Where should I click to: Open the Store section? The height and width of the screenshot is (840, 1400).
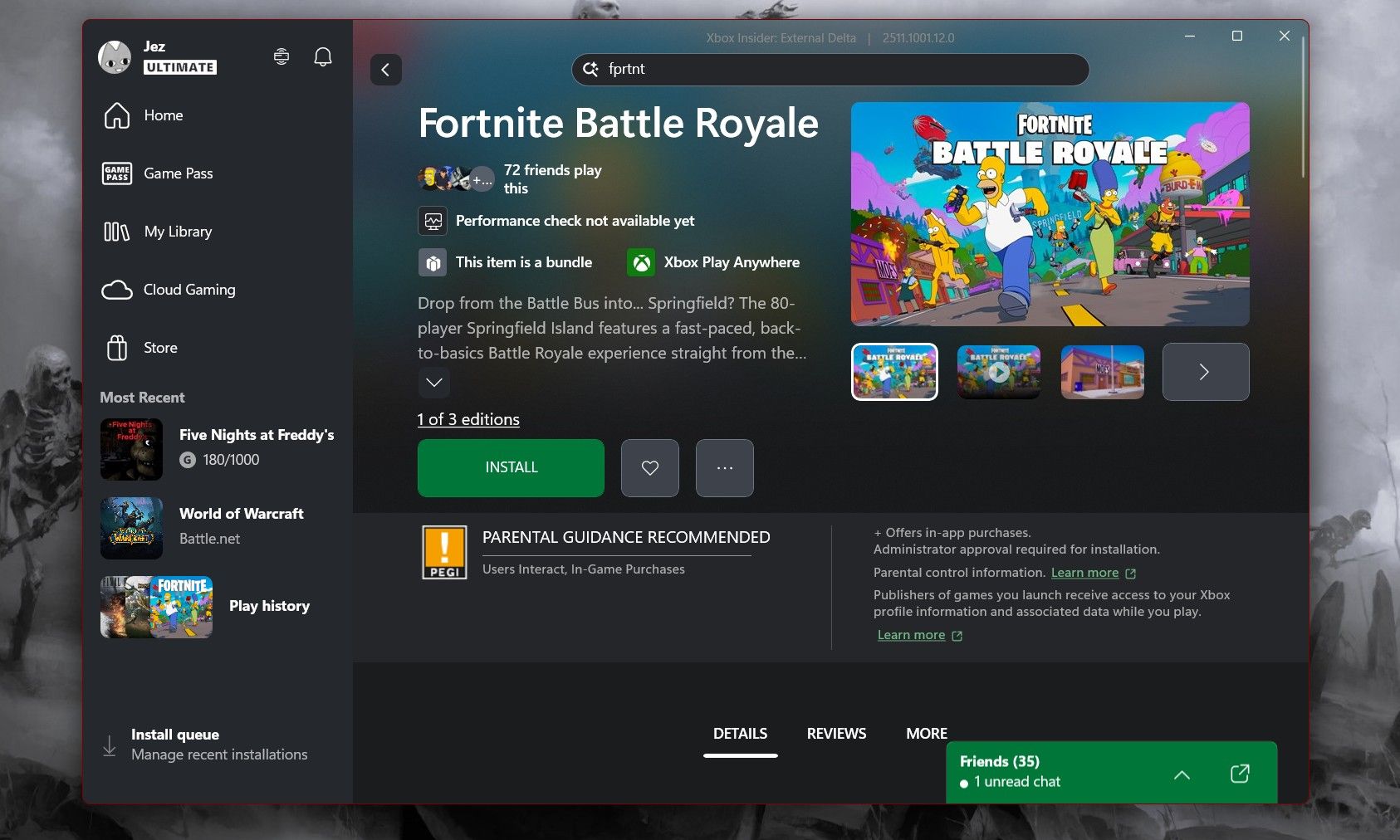pyautogui.click(x=159, y=347)
